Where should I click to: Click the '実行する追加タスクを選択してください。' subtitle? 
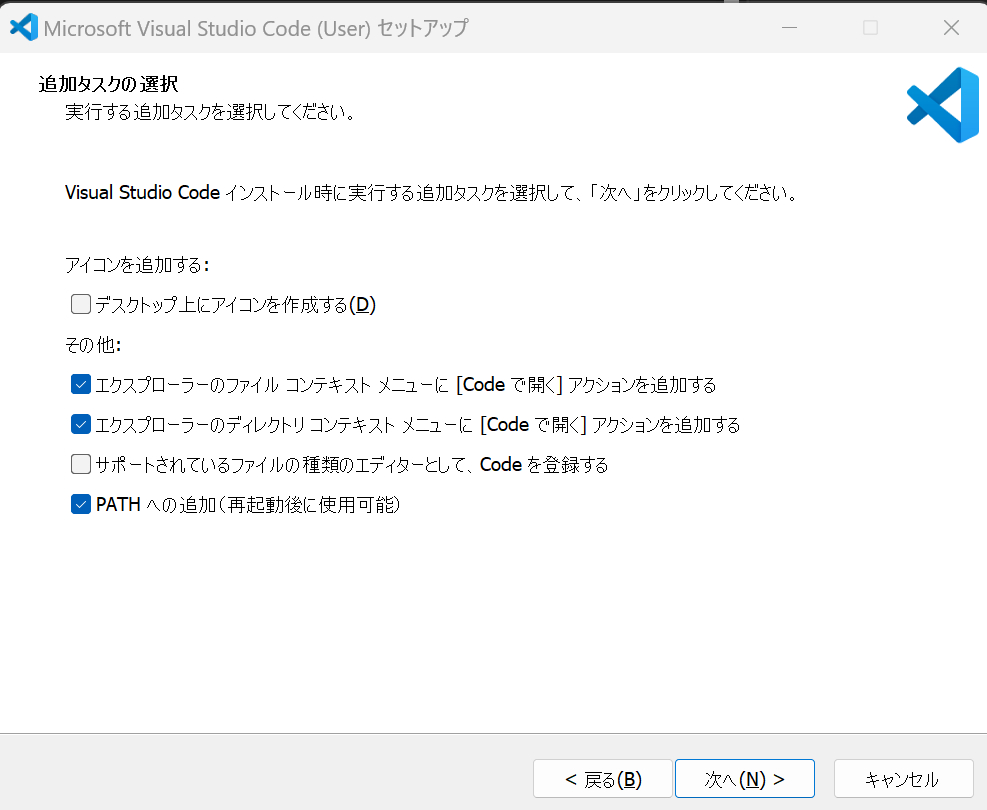pos(211,112)
